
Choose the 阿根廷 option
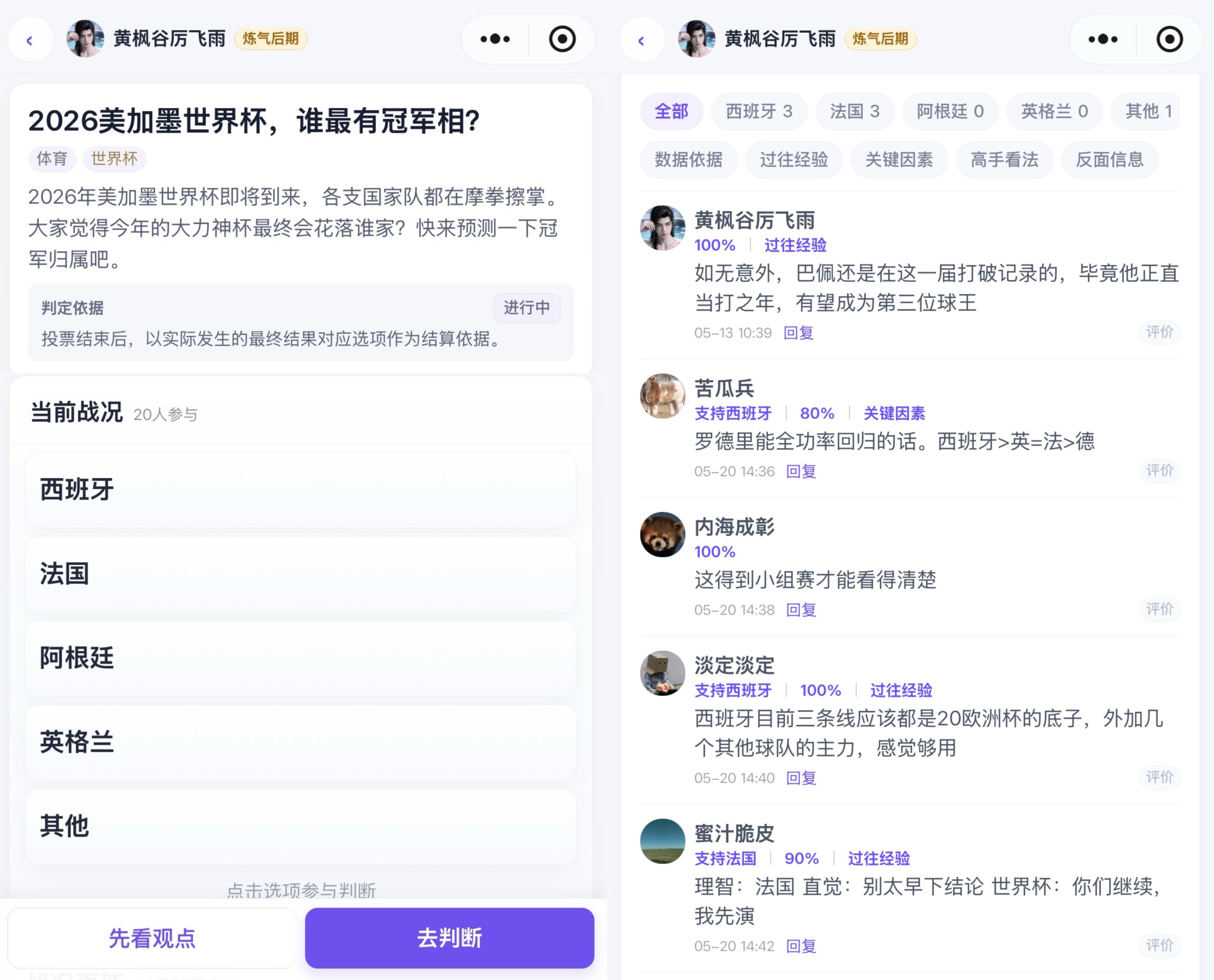click(301, 658)
